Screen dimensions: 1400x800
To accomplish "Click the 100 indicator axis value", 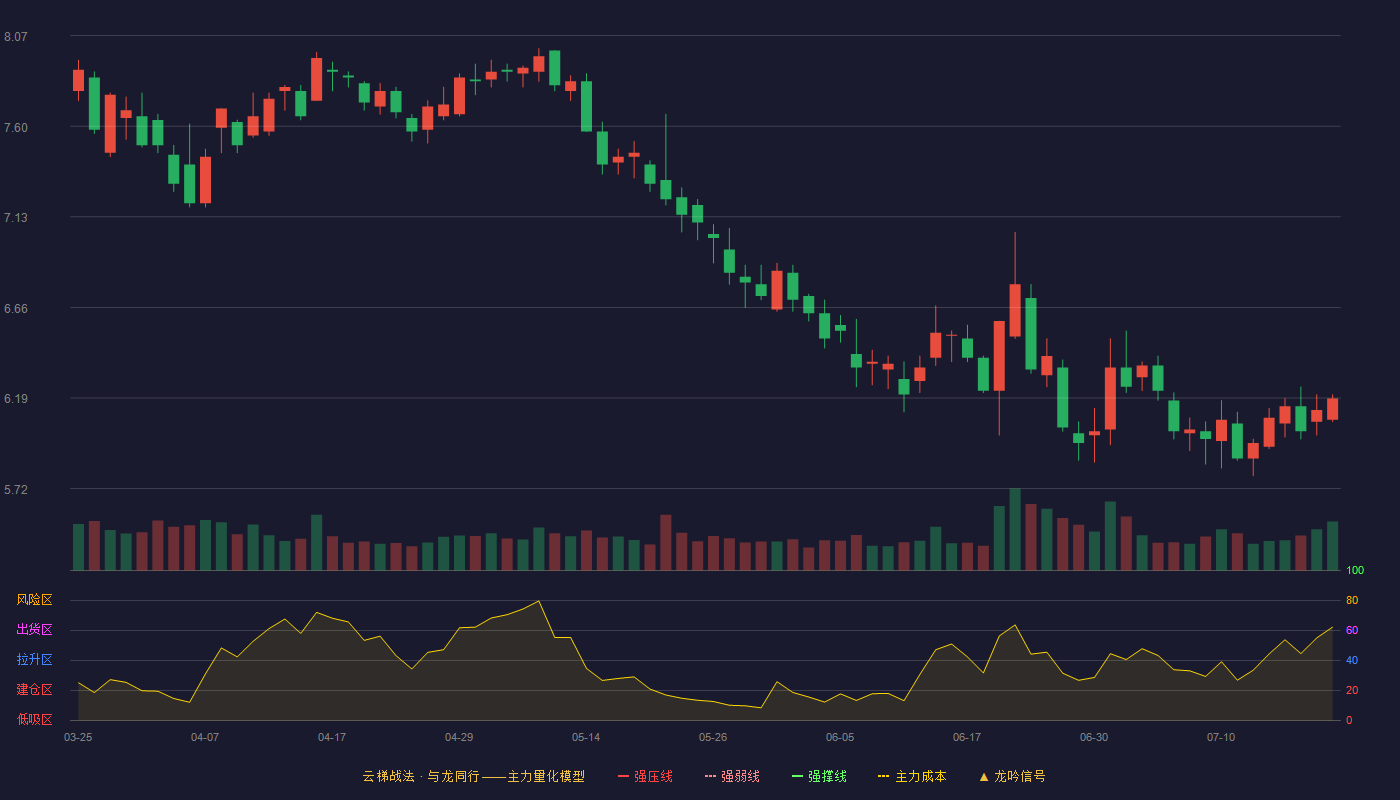I will tap(1355, 570).
